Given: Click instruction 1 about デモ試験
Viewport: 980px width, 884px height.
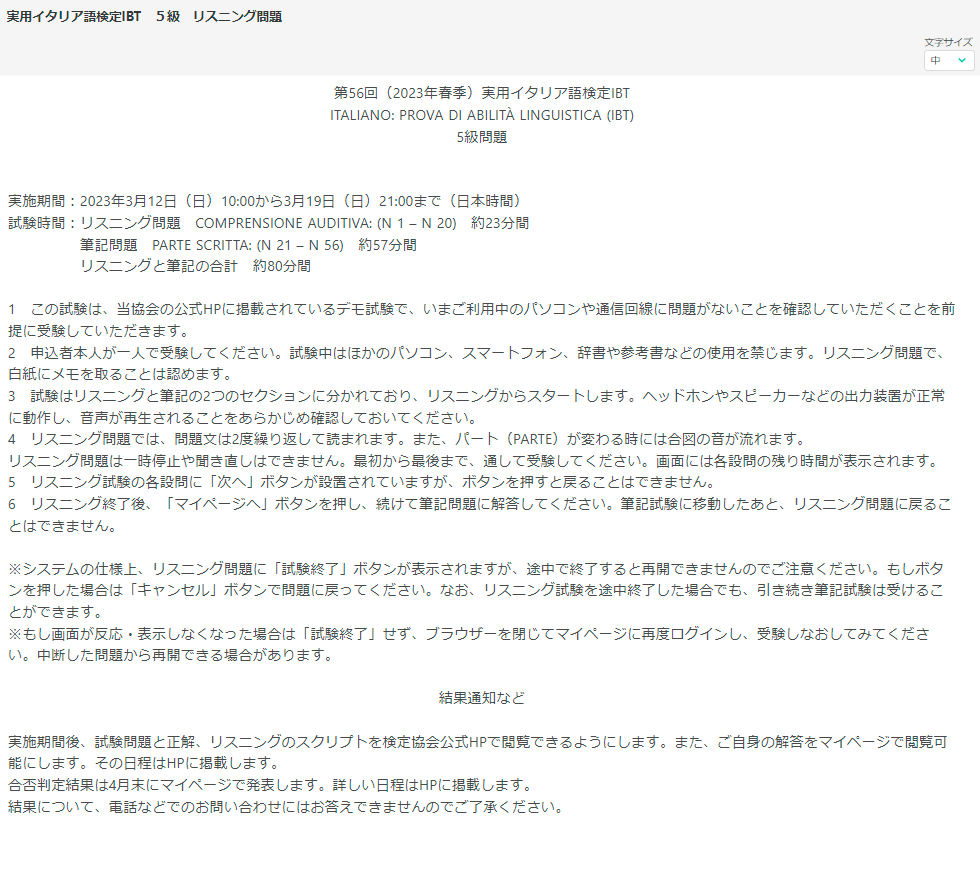Looking at the screenshot, I should [x=481, y=320].
